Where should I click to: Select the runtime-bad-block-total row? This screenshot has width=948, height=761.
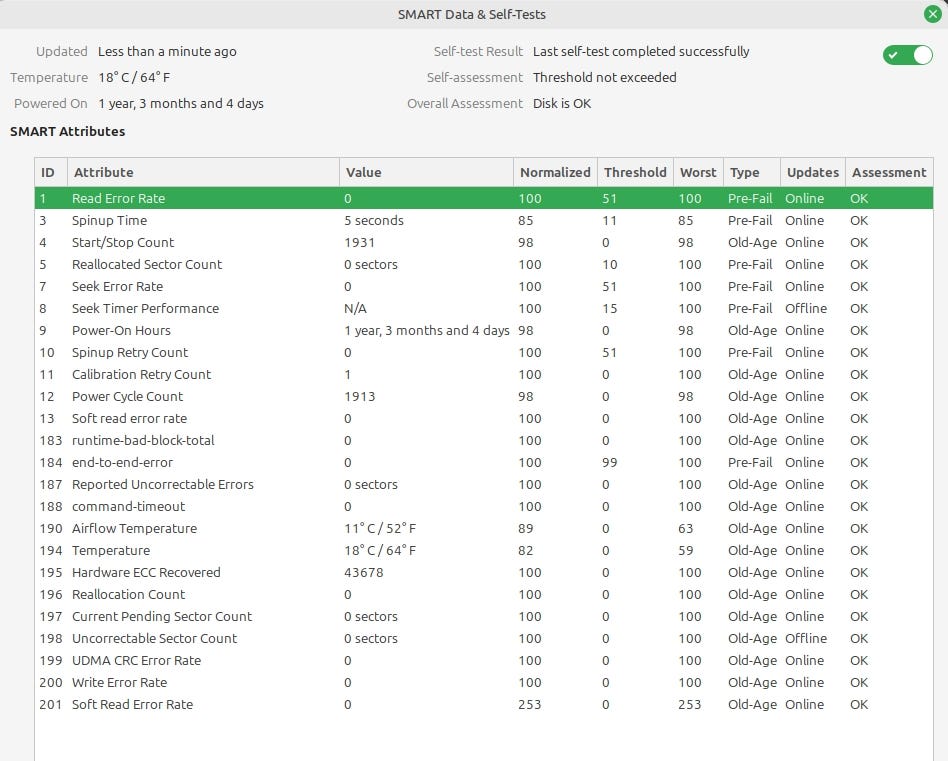click(x=484, y=441)
